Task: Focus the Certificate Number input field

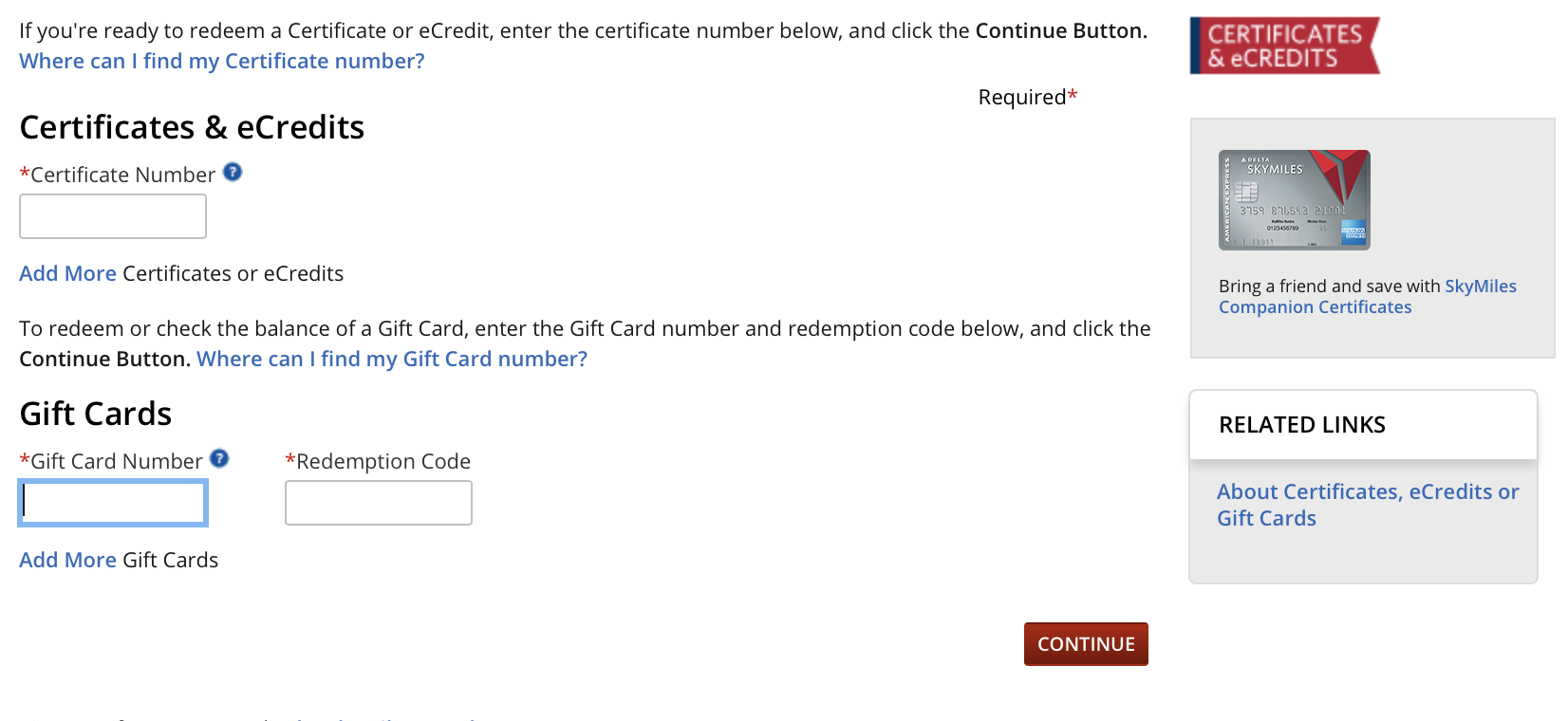Action: point(113,216)
